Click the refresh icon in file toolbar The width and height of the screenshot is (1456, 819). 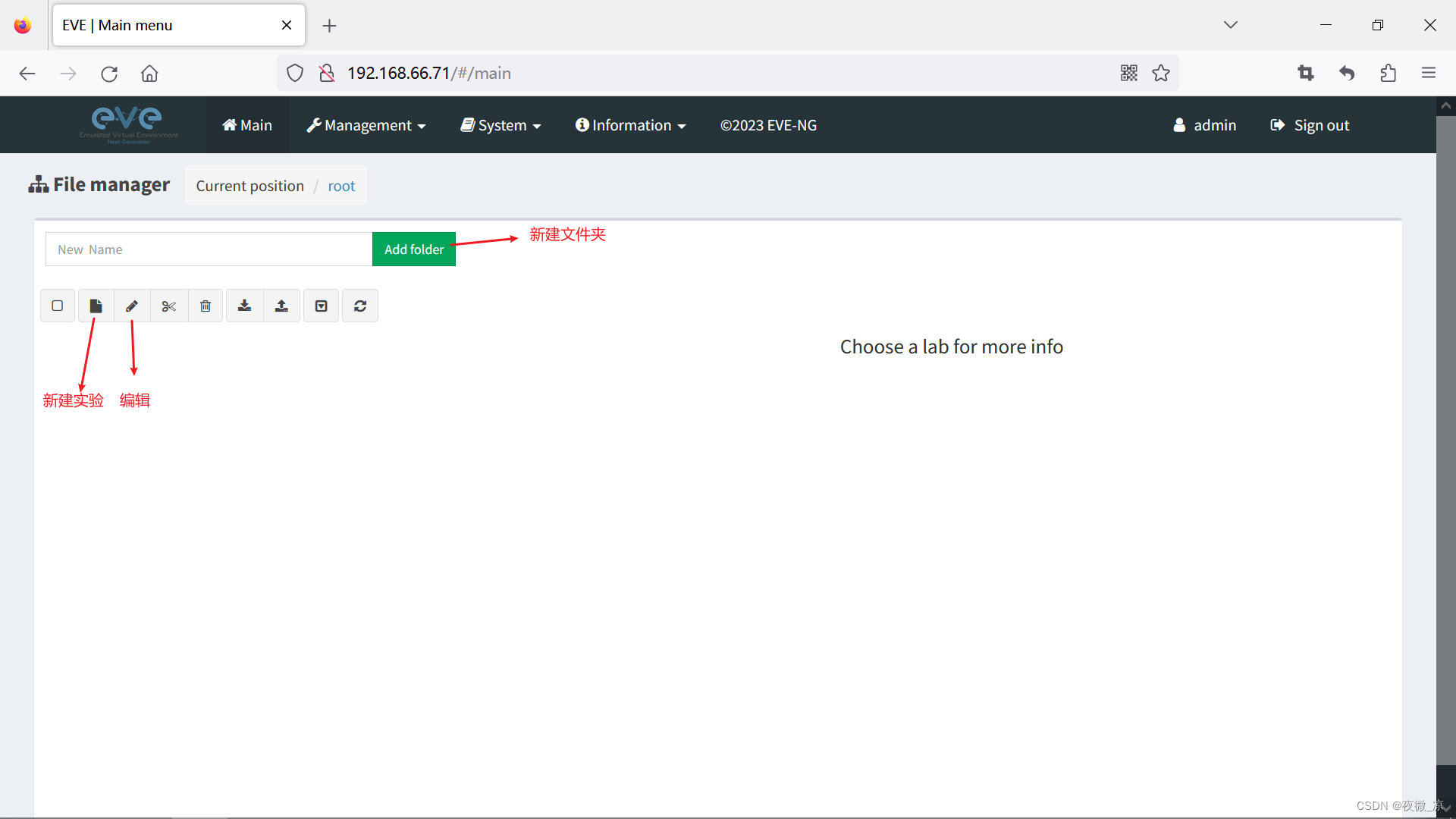360,306
